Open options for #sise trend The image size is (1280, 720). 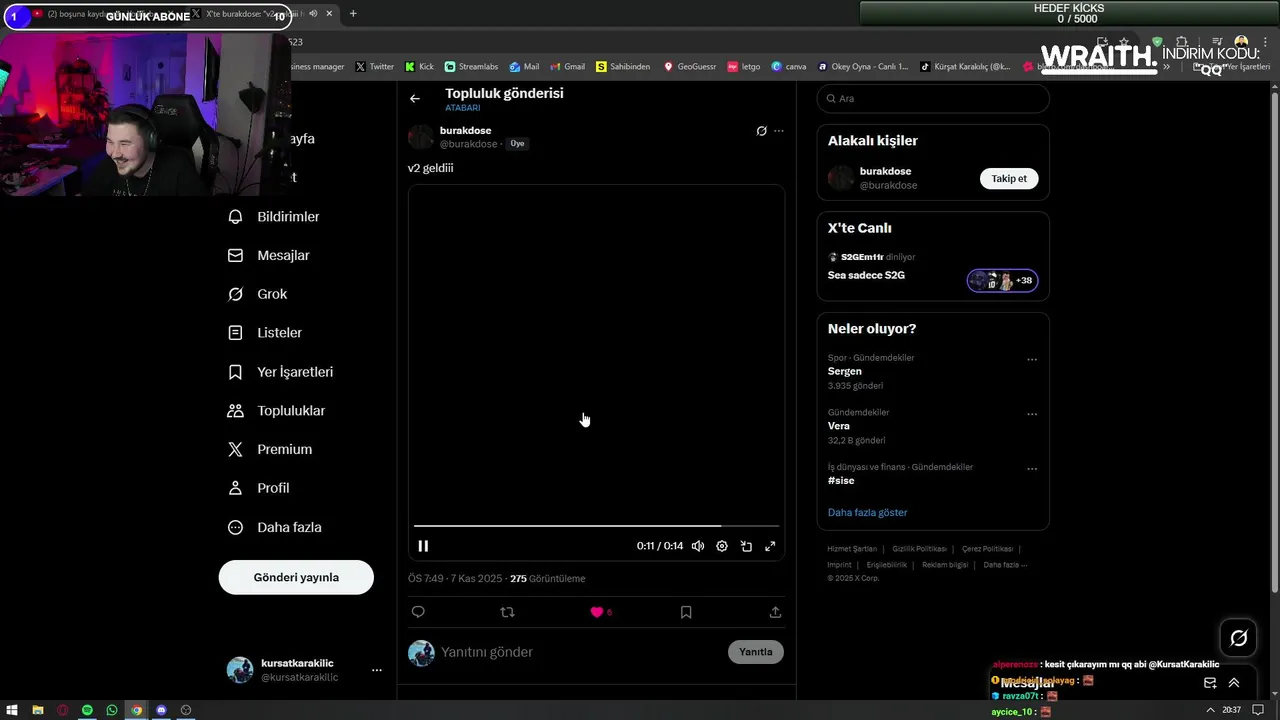(x=1032, y=469)
